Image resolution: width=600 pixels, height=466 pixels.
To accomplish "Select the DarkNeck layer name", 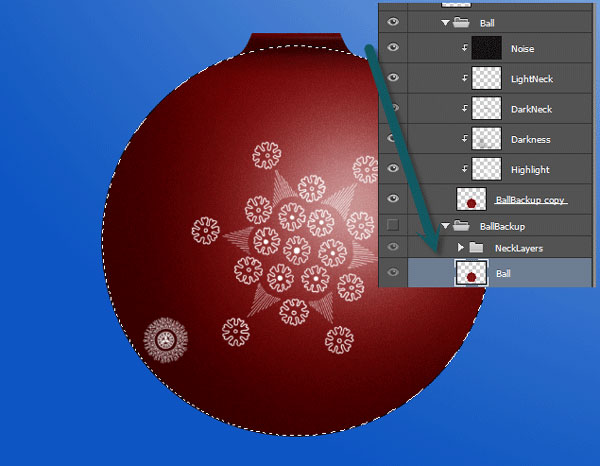I will coord(532,109).
